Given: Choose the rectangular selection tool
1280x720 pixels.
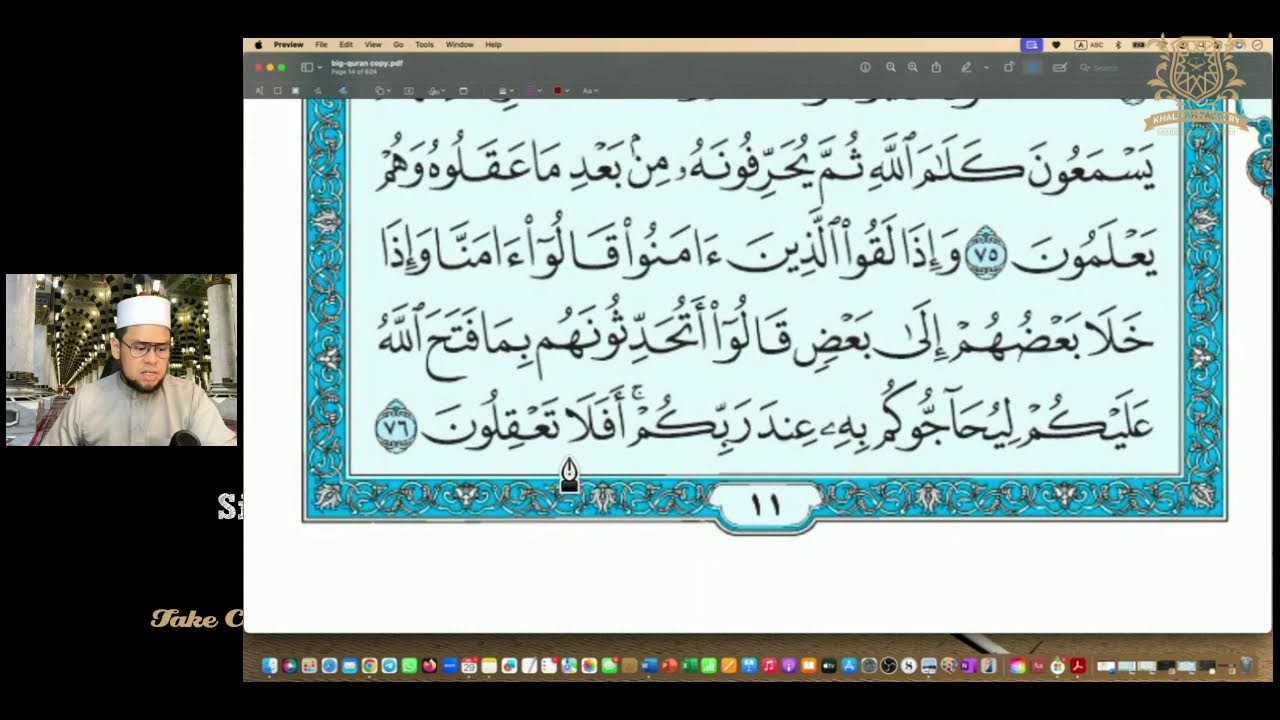Looking at the screenshot, I should click(x=278, y=91).
